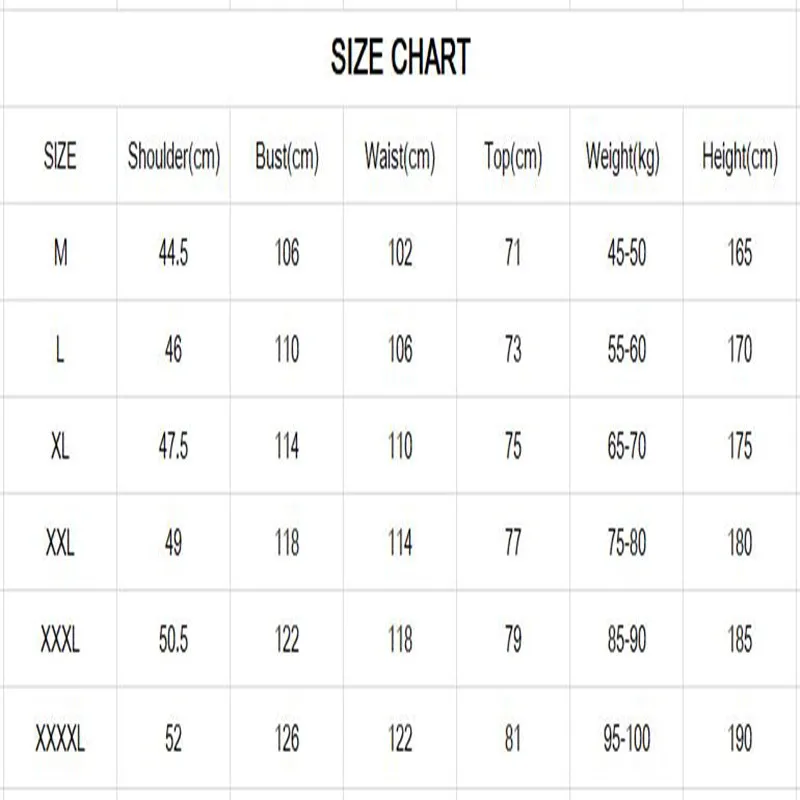Select the SIZE CHART title cell
This screenshot has width=800, height=800.
pyautogui.click(x=401, y=58)
